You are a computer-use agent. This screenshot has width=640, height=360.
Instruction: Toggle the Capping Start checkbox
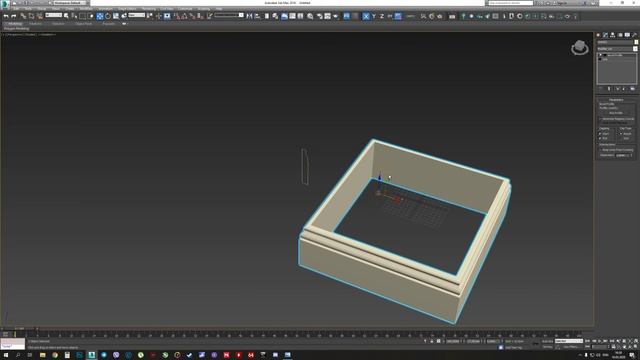click(x=600, y=133)
